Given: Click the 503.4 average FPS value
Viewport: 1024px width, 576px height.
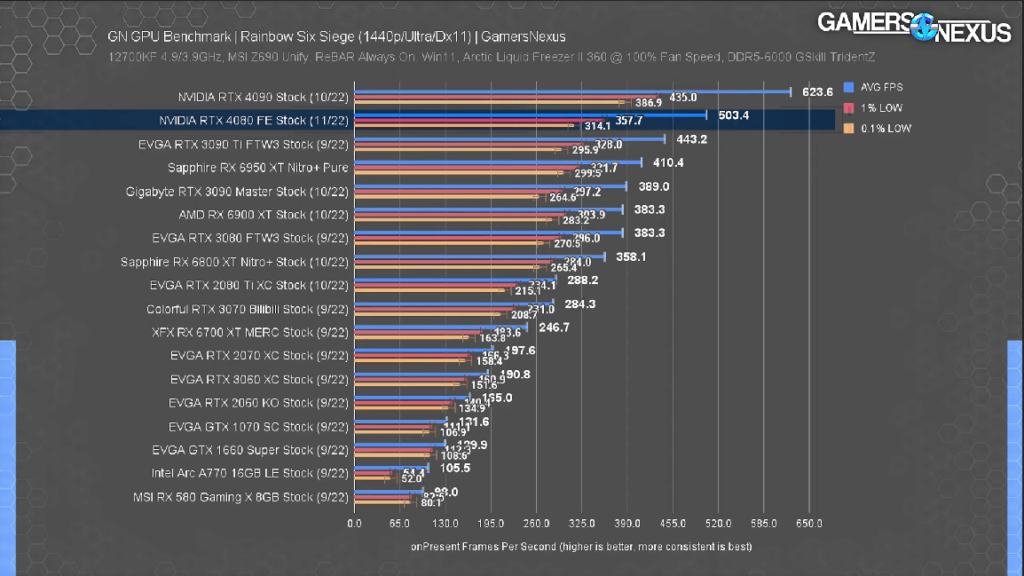Looking at the screenshot, I should pyautogui.click(x=733, y=116).
